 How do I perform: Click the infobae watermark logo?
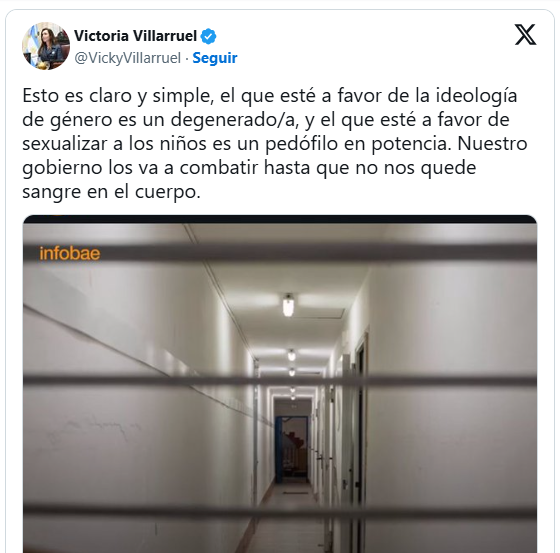(70, 254)
